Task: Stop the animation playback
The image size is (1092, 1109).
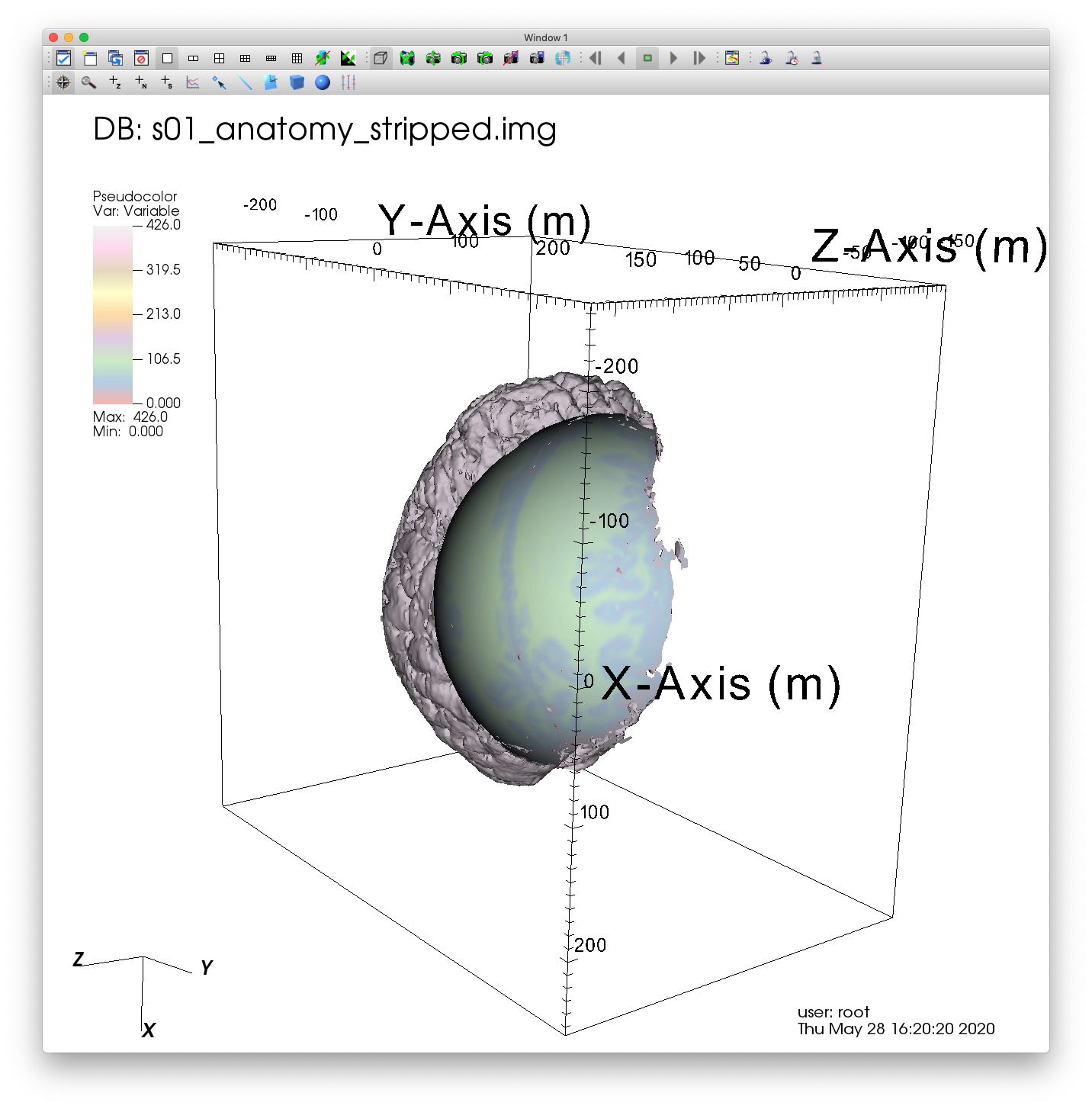Action: tap(647, 58)
